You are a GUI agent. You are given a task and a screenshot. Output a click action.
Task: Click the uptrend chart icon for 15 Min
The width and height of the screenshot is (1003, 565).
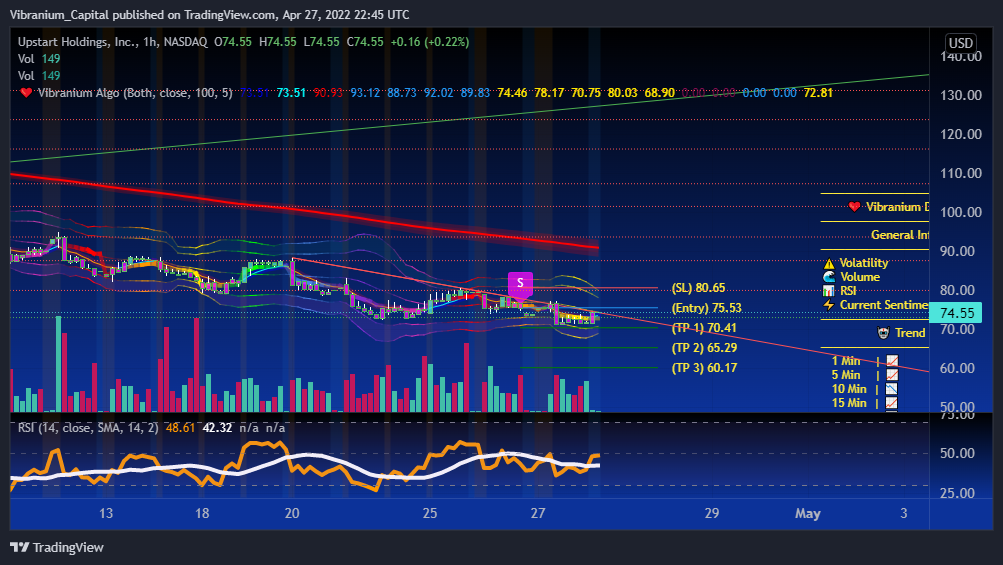click(892, 403)
